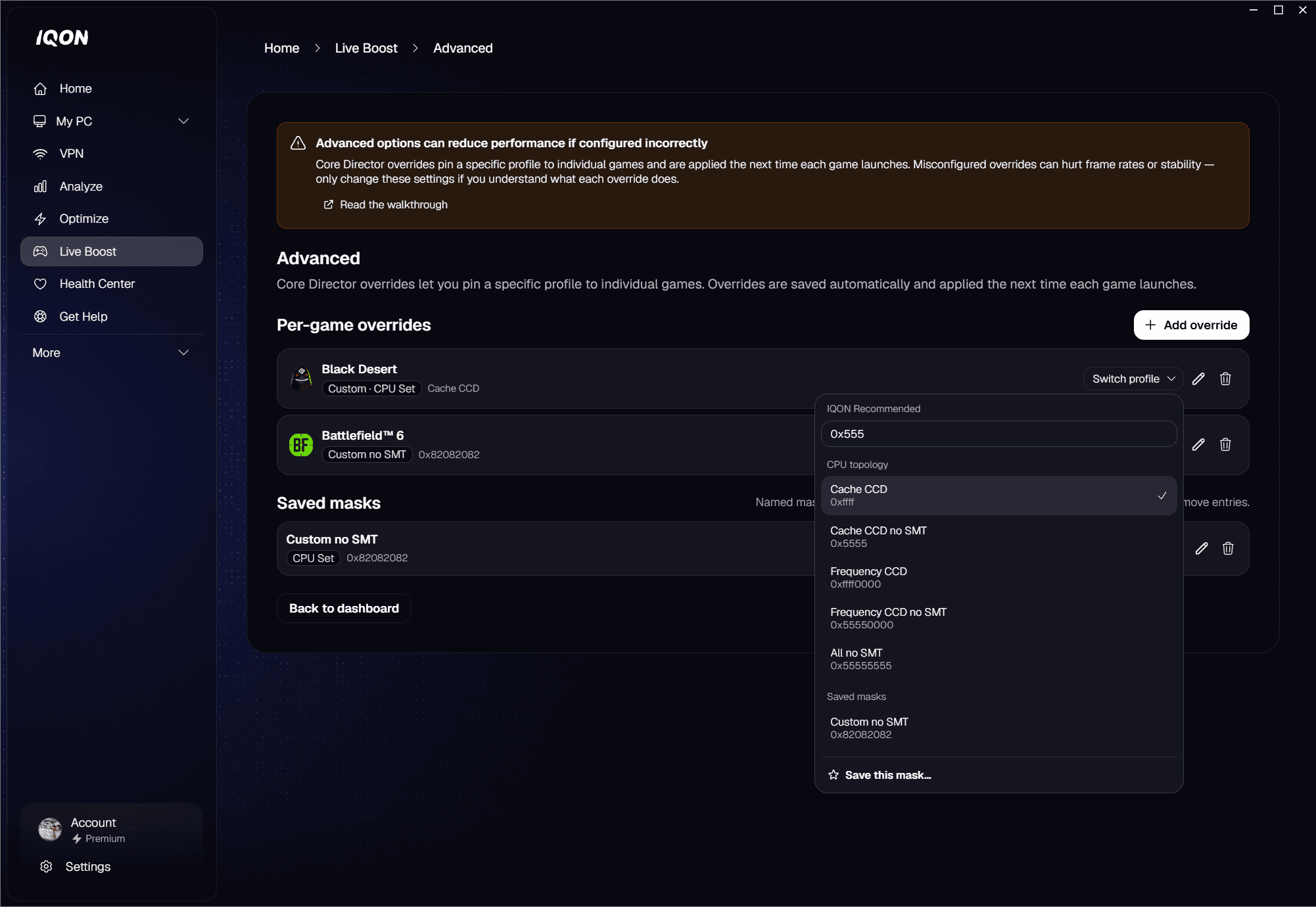Delete the Black Desert override
1316x907 pixels.
click(x=1225, y=379)
